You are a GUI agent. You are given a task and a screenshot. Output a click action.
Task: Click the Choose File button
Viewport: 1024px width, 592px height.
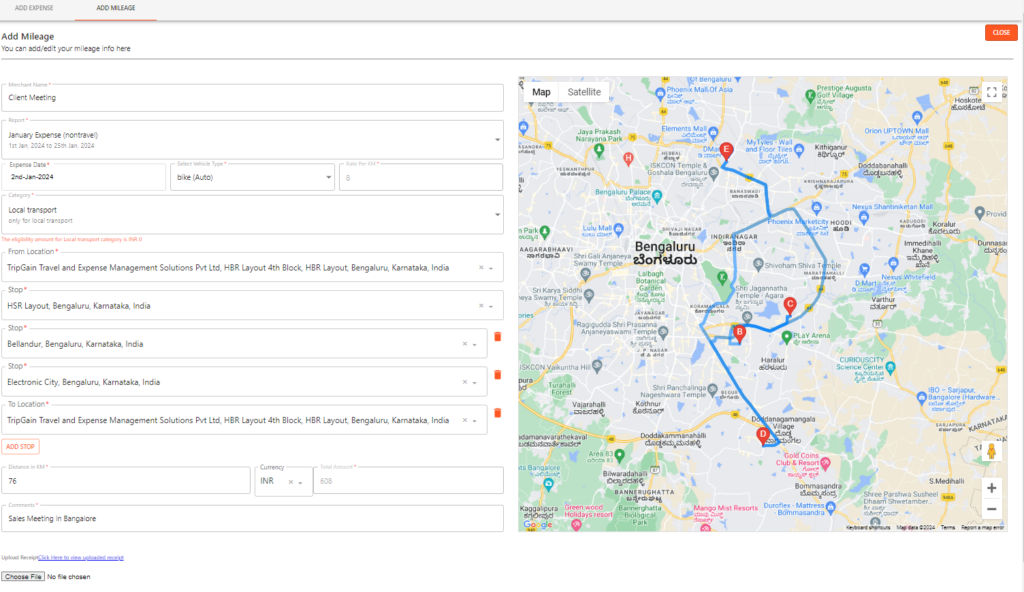click(x=23, y=576)
